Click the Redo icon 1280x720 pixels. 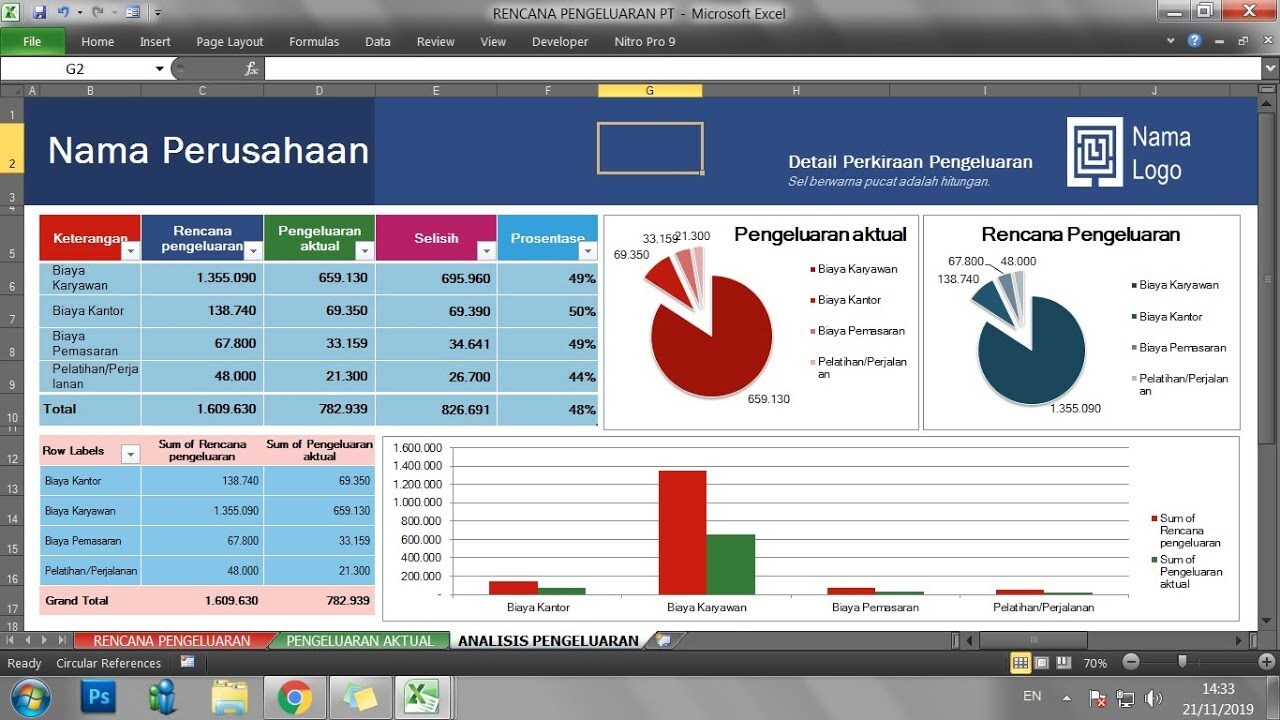97,10
